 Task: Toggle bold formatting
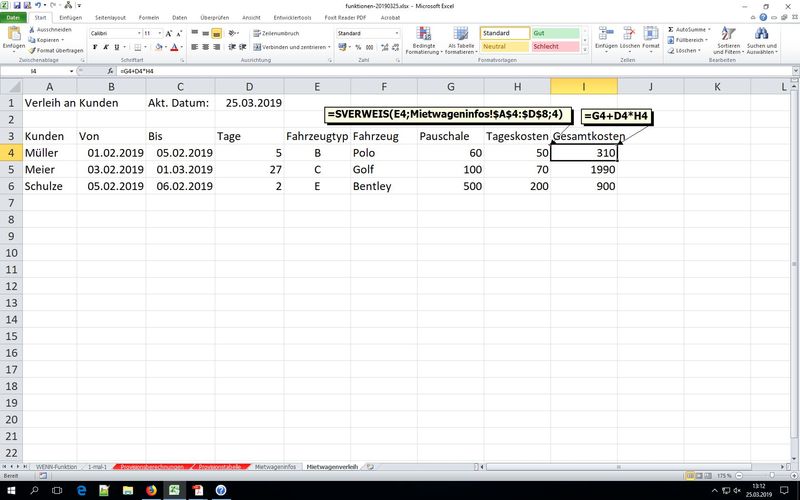[x=94, y=47]
